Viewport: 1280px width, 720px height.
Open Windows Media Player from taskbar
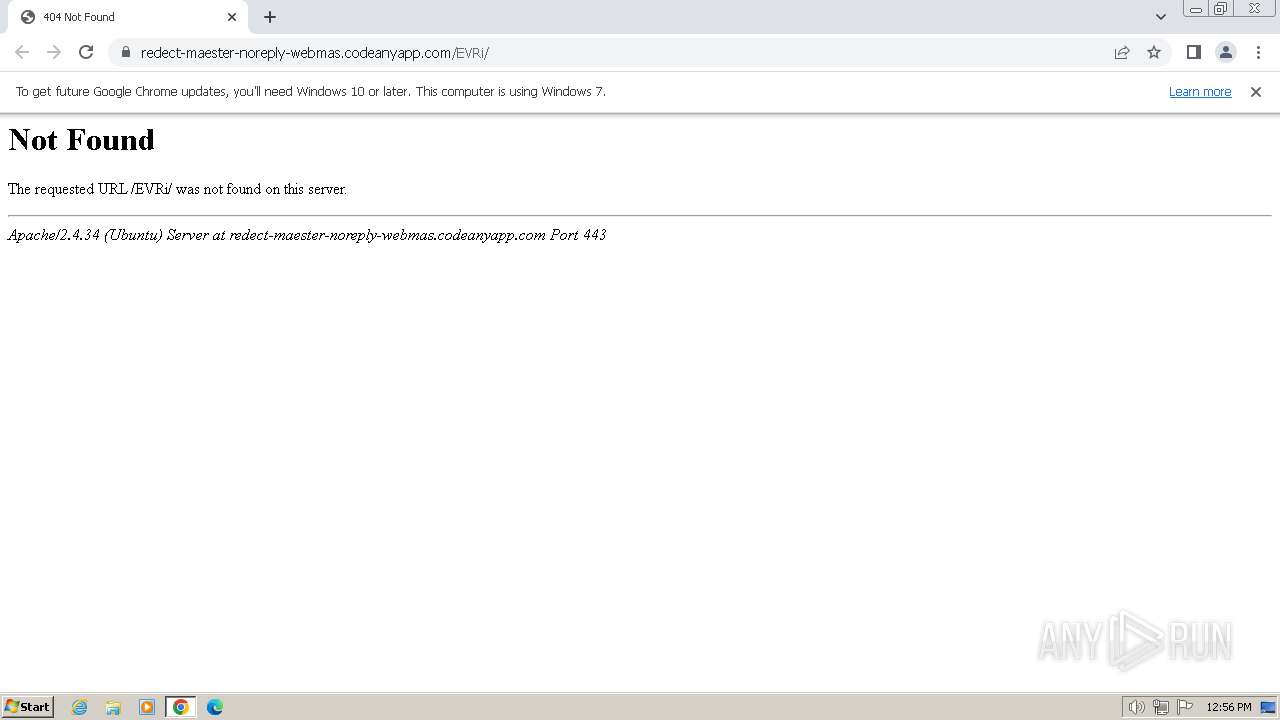point(147,707)
